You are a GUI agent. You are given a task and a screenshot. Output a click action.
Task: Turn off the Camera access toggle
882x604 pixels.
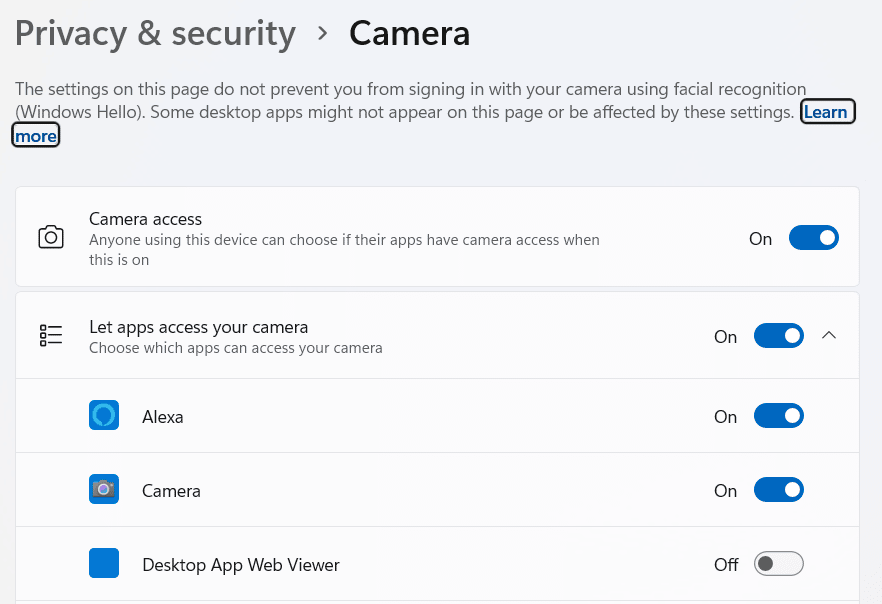(813, 238)
